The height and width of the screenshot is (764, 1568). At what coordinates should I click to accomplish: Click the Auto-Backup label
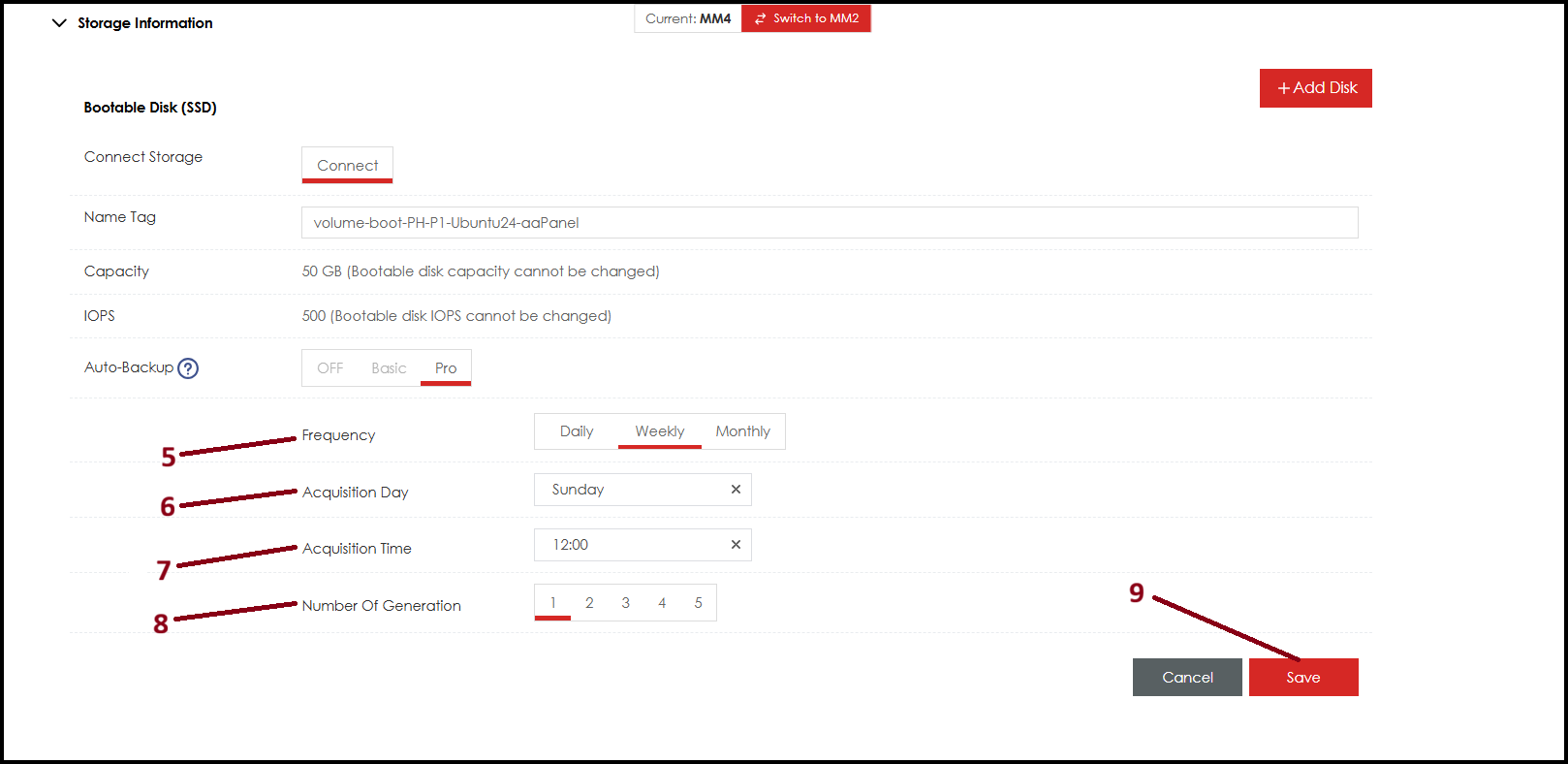(129, 367)
